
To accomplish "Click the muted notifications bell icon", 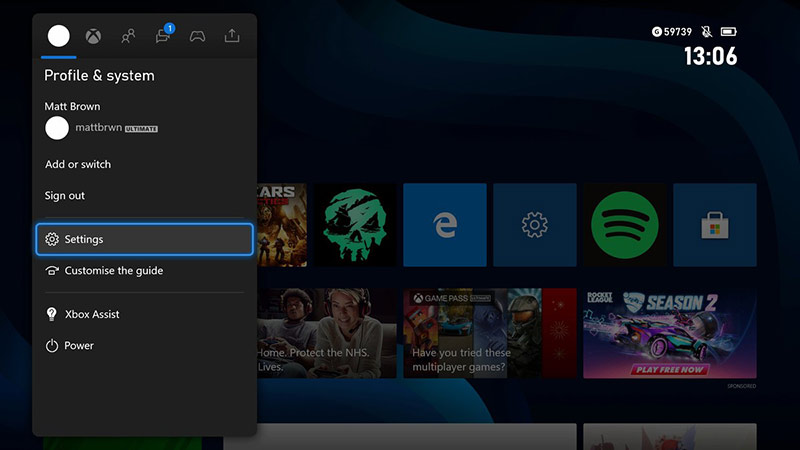I will point(707,32).
